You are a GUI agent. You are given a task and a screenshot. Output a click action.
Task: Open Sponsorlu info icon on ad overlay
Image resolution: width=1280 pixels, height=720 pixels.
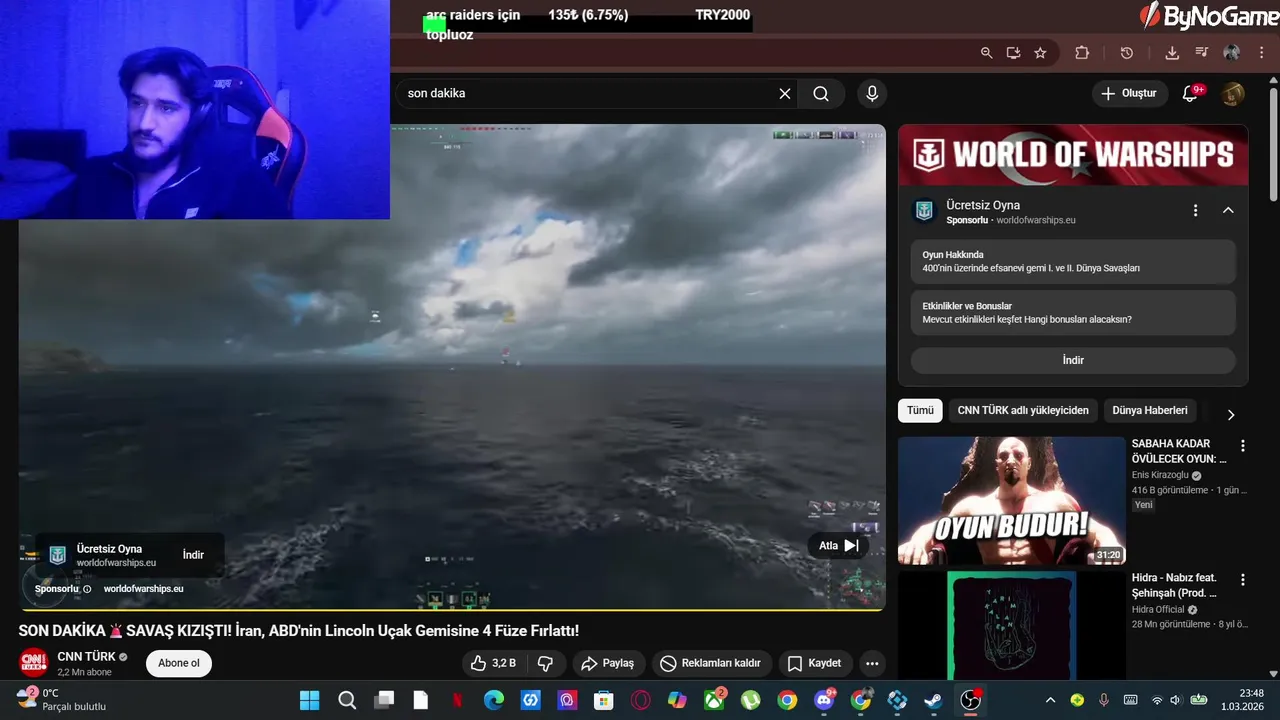pos(87,589)
